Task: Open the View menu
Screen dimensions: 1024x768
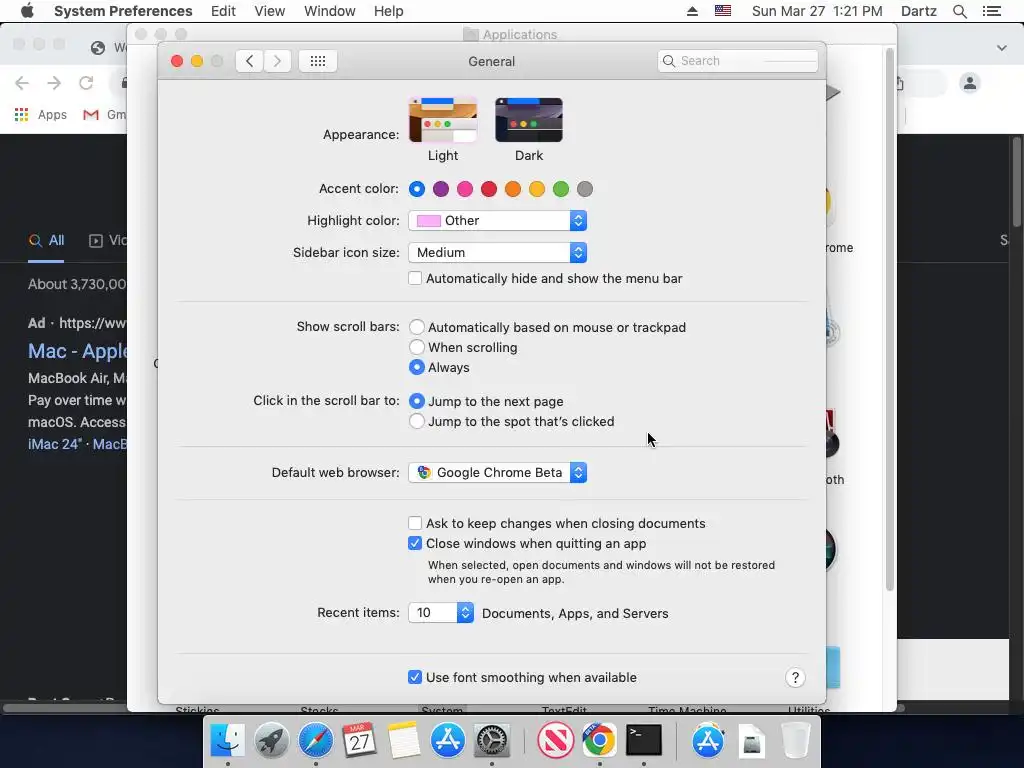Action: (x=270, y=11)
